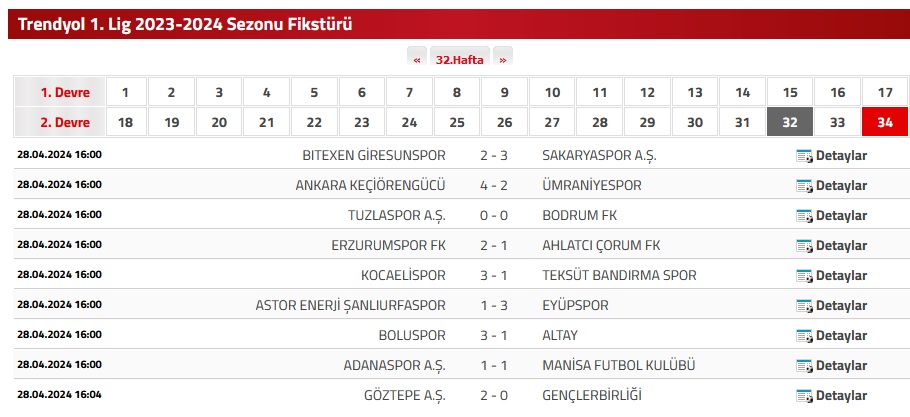Click the EYÜPSPOR team name
This screenshot has height=417, width=910.
coord(575,306)
